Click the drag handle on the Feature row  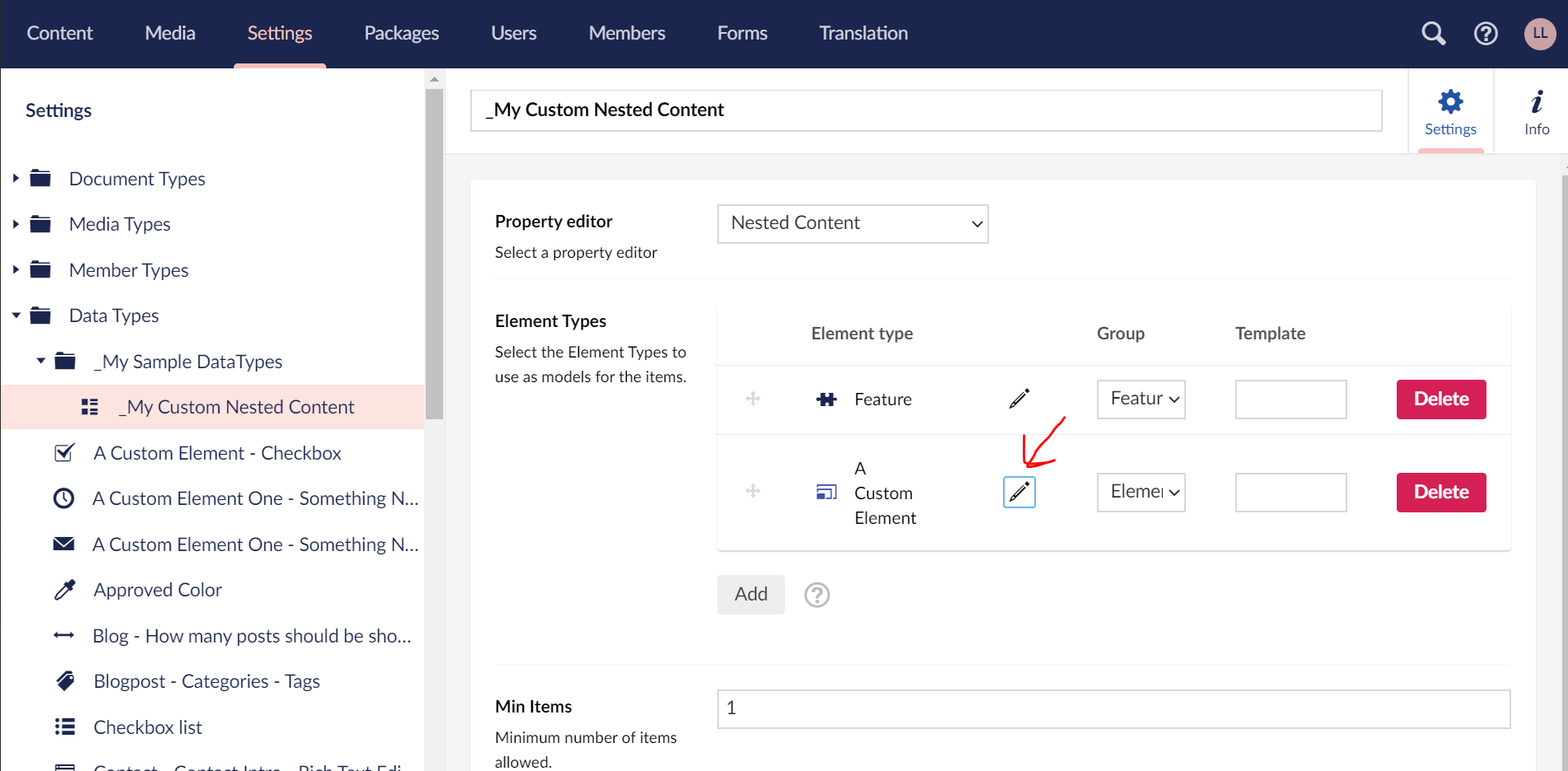752,399
